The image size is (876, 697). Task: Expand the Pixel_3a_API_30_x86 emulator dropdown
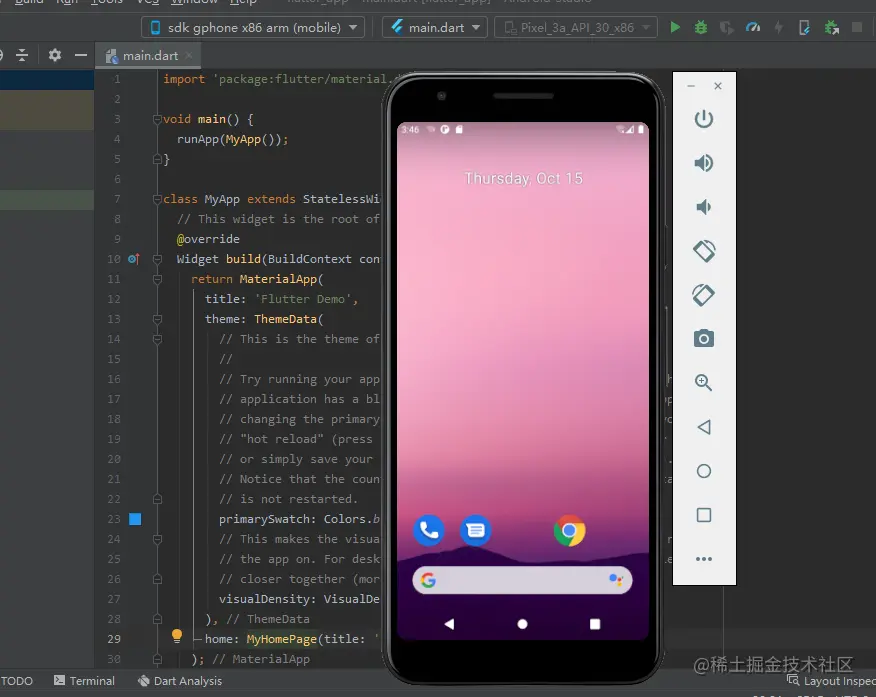(x=575, y=28)
